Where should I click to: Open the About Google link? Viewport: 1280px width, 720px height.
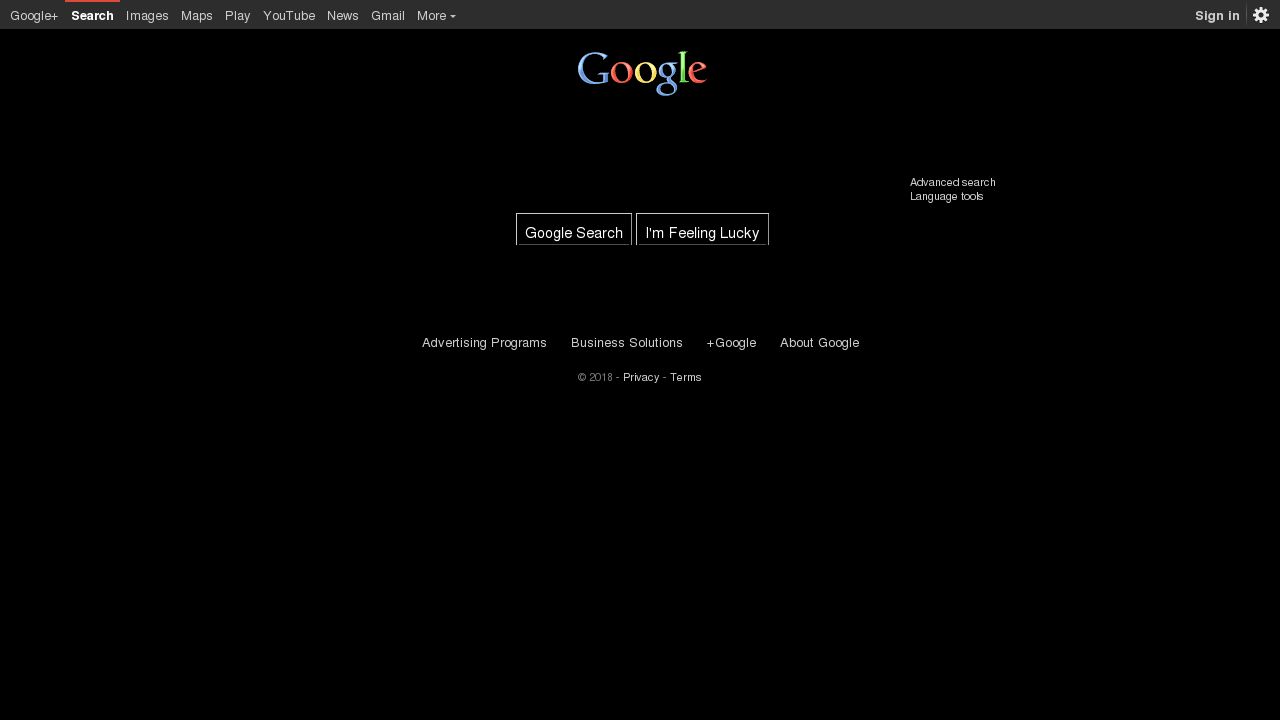click(819, 343)
